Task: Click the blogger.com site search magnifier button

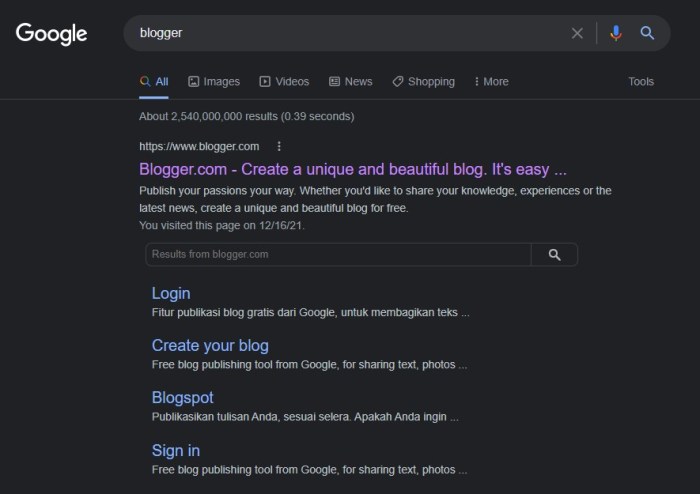Action: click(x=554, y=254)
